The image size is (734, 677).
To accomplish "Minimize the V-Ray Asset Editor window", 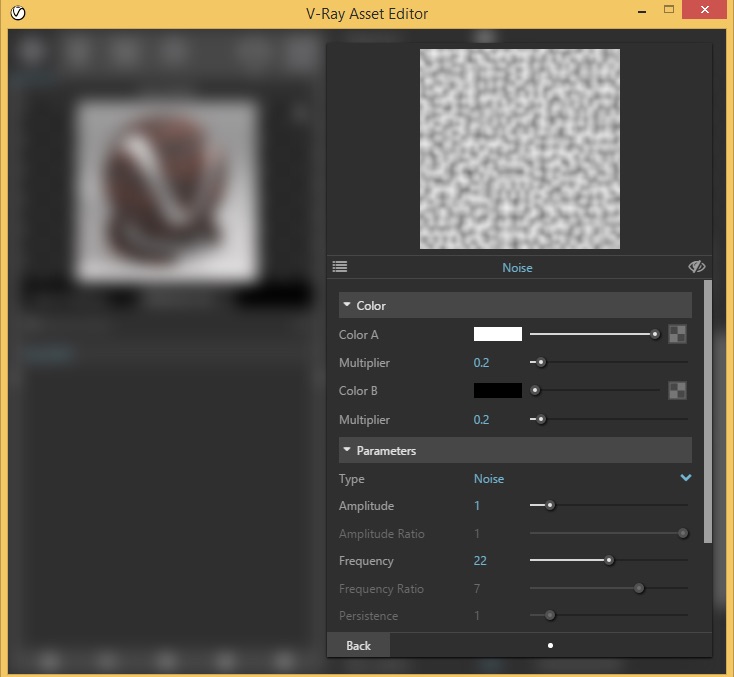I will pyautogui.click(x=642, y=10).
